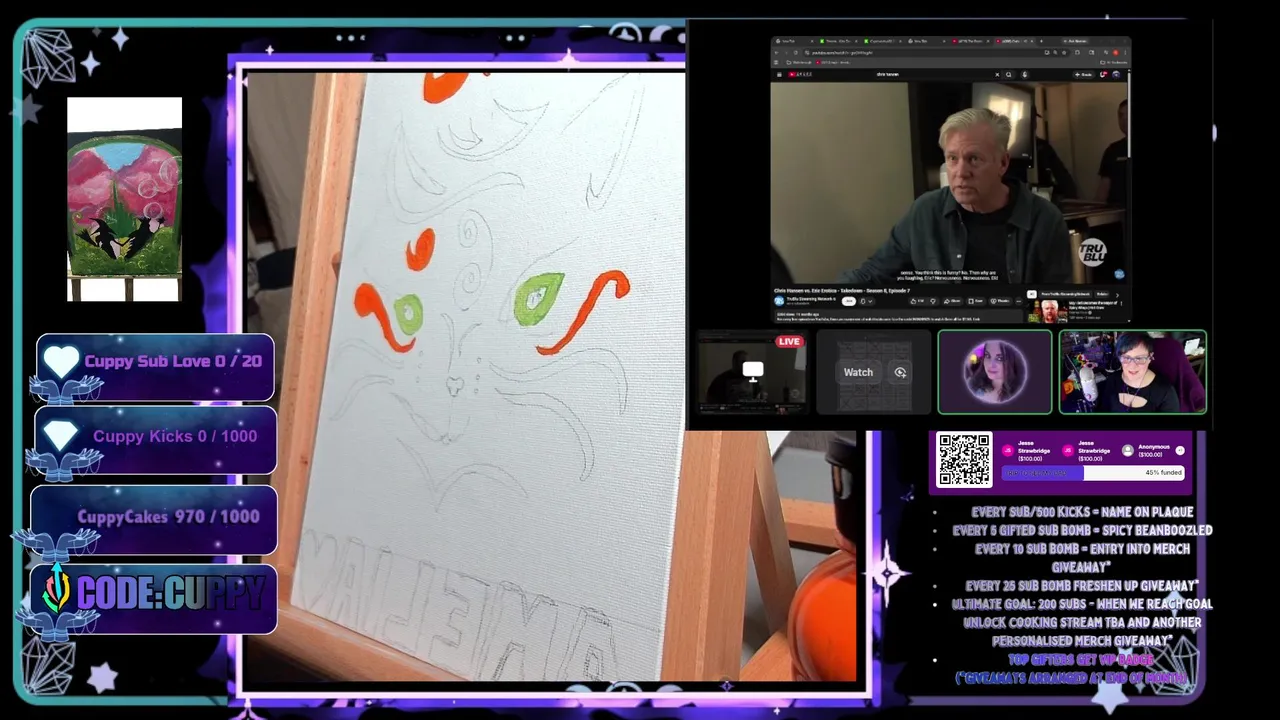Image resolution: width=1280 pixels, height=720 pixels.
Task: Switch to the first Kick browser tab
Action: (840, 41)
